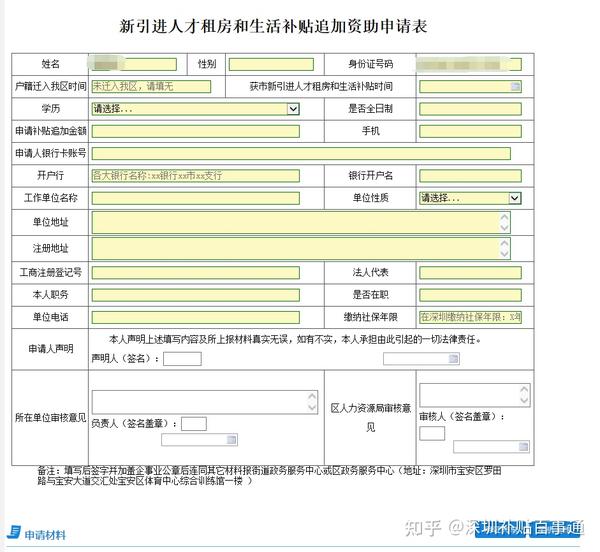
Task: Click the 审核人（签名盖章） input box
Action: 432,434
